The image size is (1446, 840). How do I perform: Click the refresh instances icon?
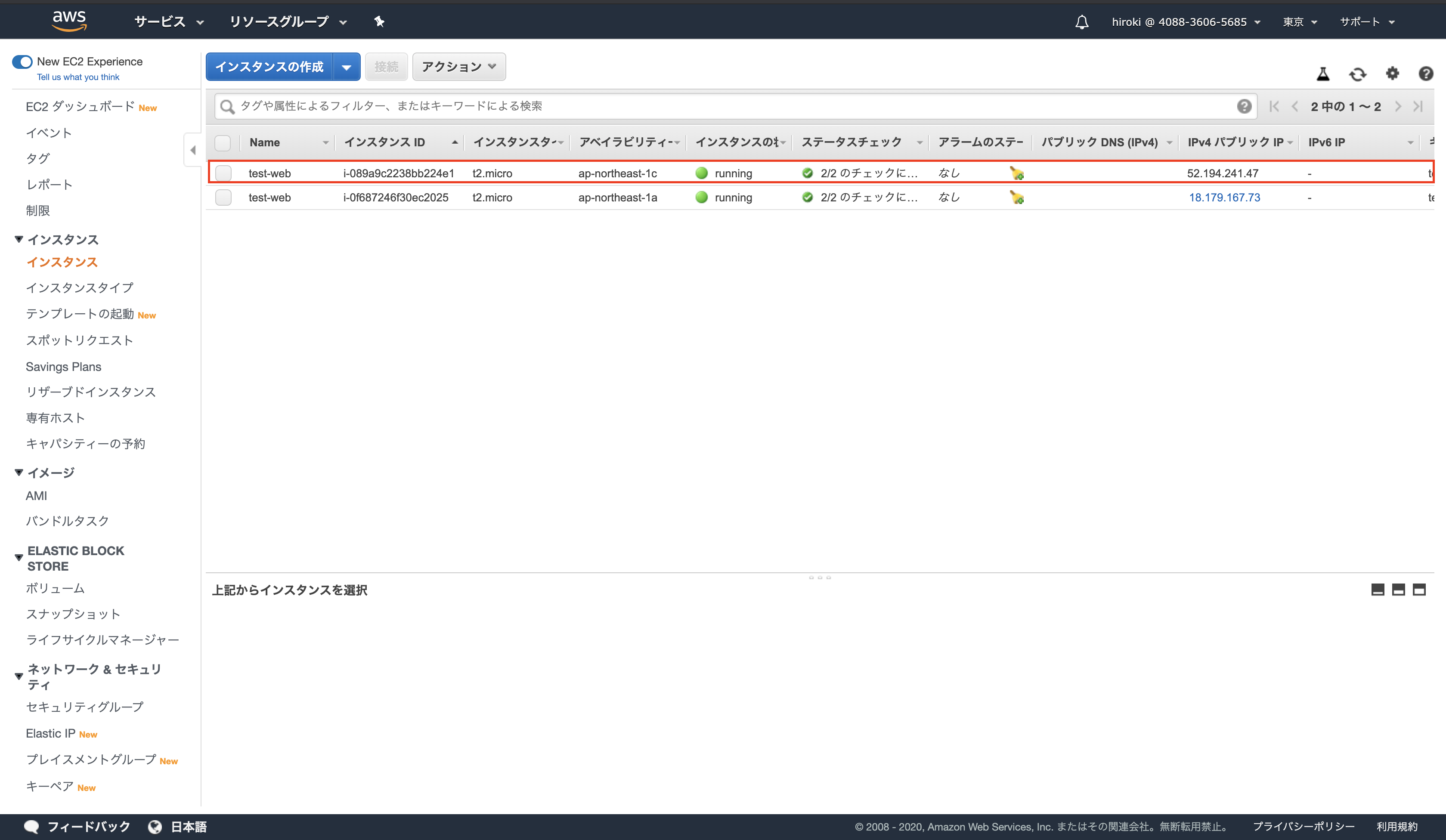[x=1358, y=74]
